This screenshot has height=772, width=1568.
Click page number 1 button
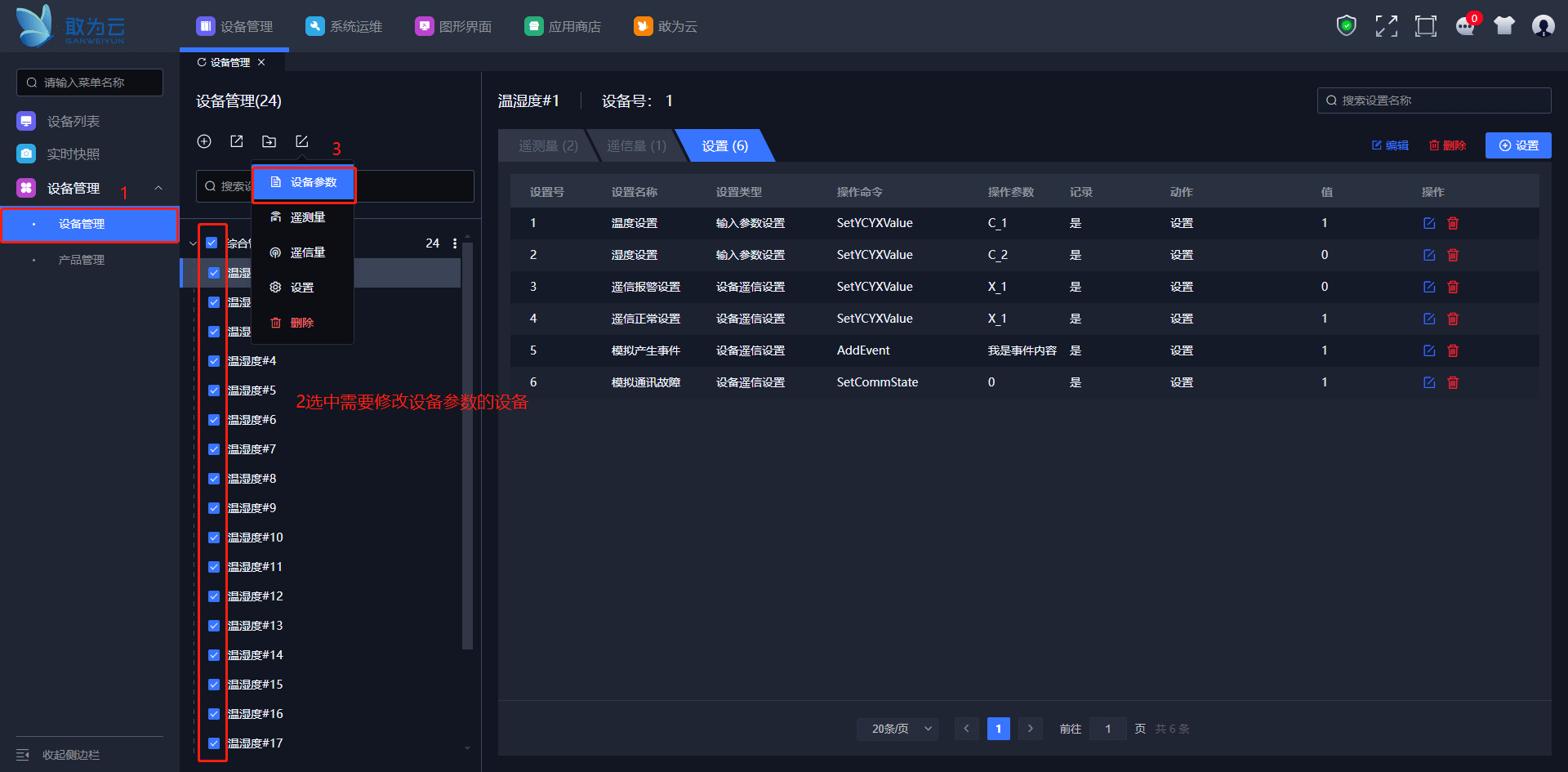point(998,729)
